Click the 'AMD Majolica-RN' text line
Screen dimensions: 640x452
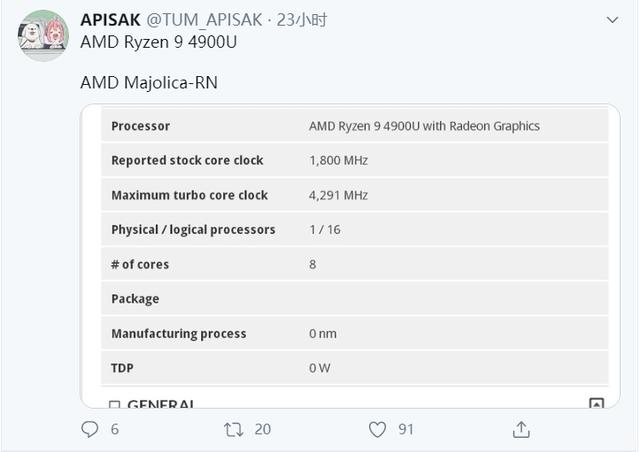coord(149,82)
